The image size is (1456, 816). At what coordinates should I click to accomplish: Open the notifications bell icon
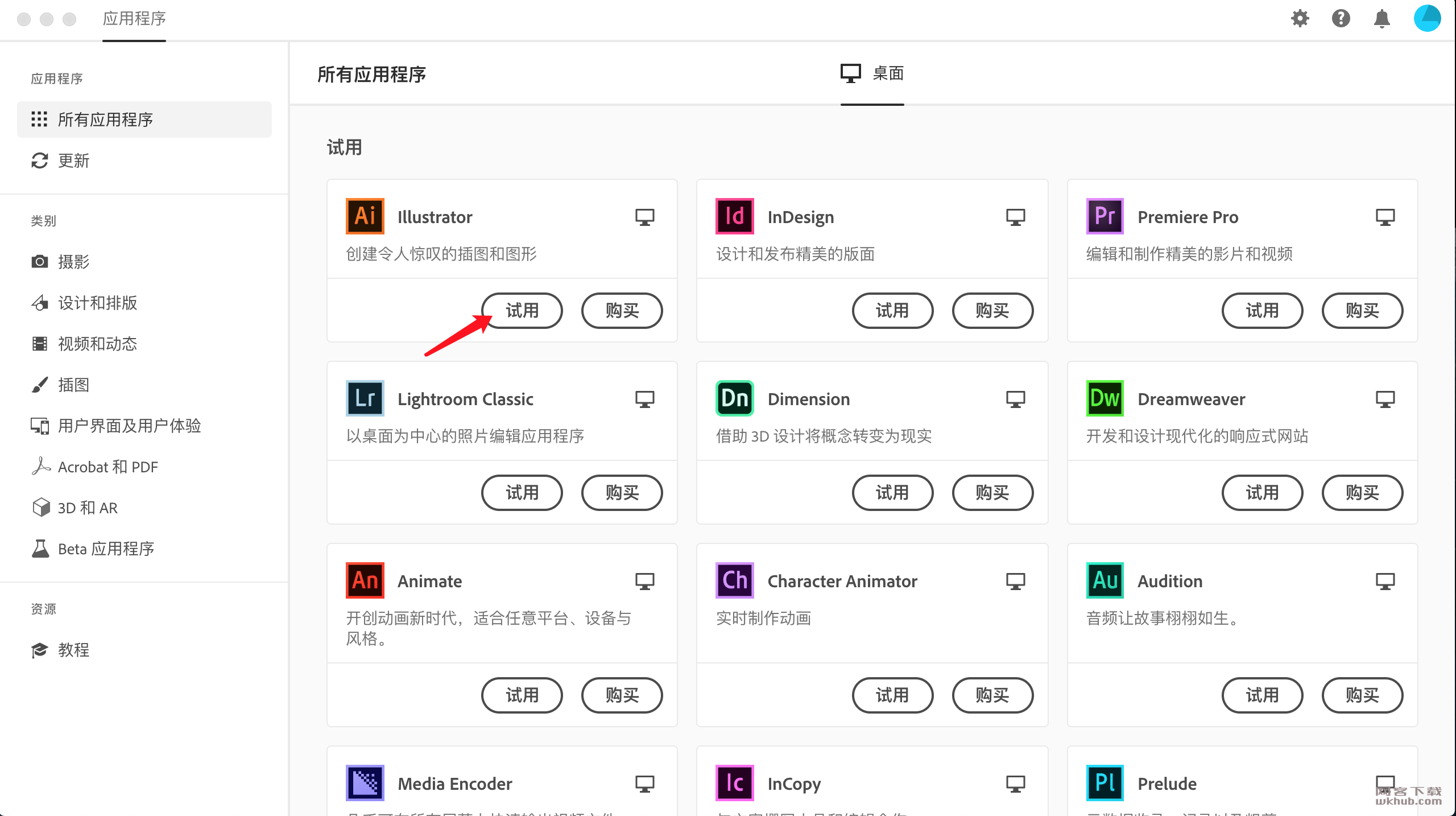click(x=1381, y=19)
